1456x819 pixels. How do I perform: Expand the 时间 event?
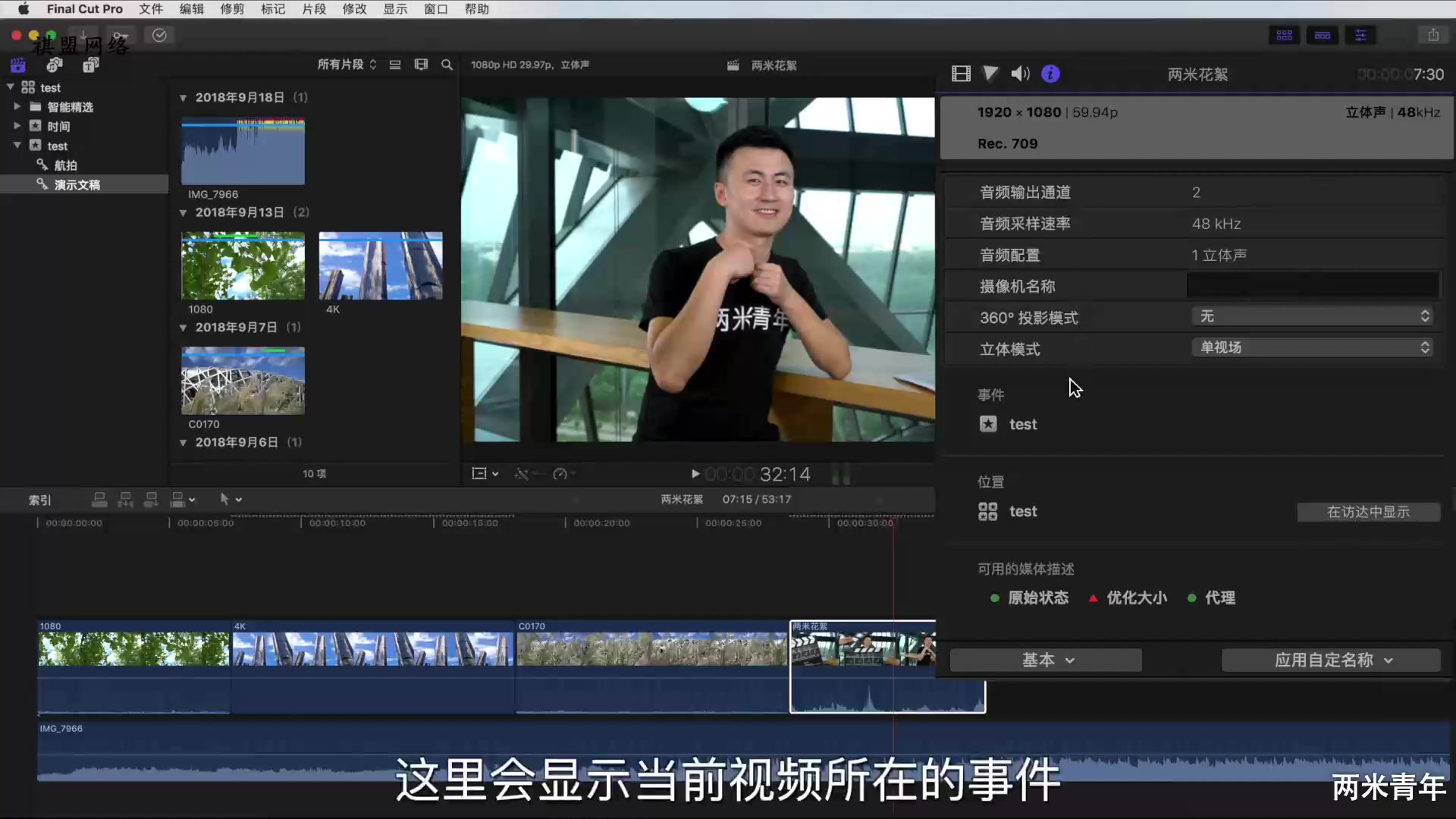[x=17, y=126]
